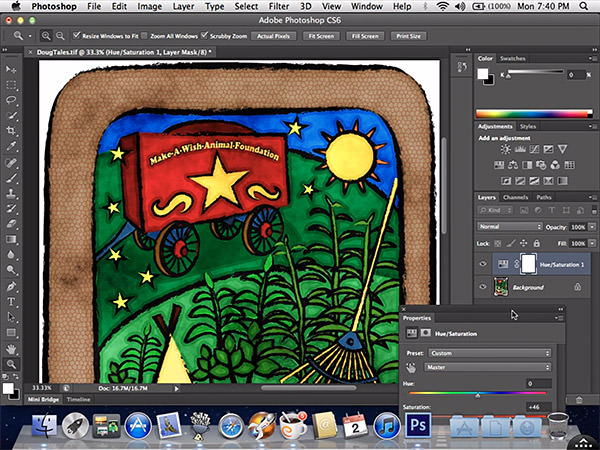Open the Layer menu
600x450 pixels.
point(183,7)
